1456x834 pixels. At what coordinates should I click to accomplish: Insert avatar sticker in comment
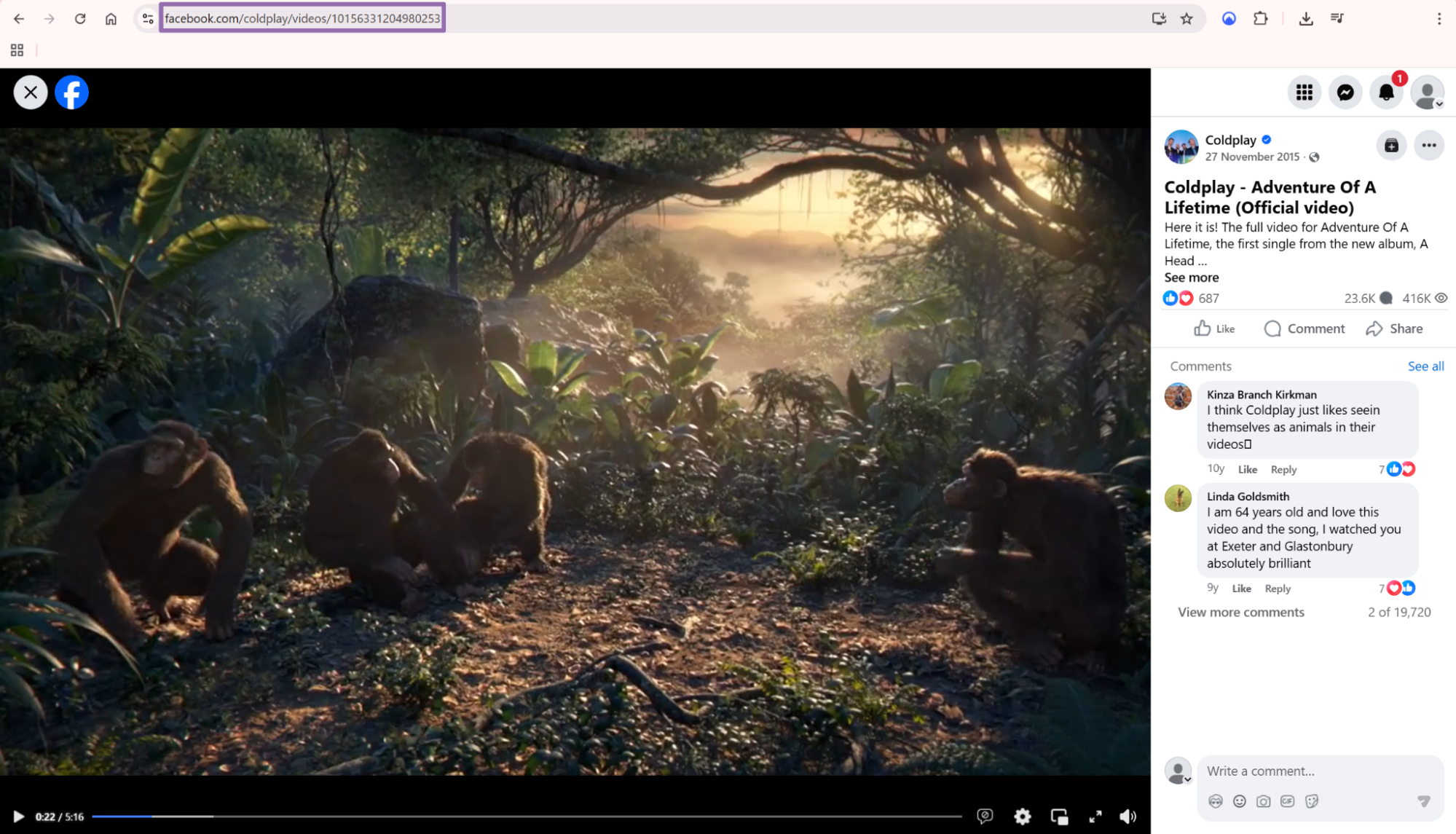(1215, 801)
